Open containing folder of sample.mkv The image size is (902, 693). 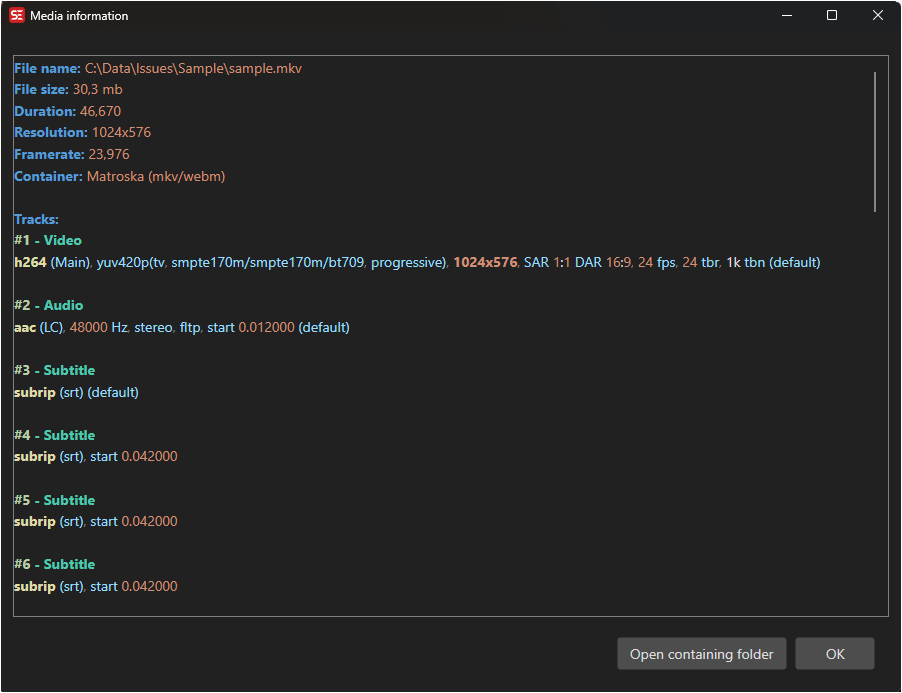coord(701,654)
